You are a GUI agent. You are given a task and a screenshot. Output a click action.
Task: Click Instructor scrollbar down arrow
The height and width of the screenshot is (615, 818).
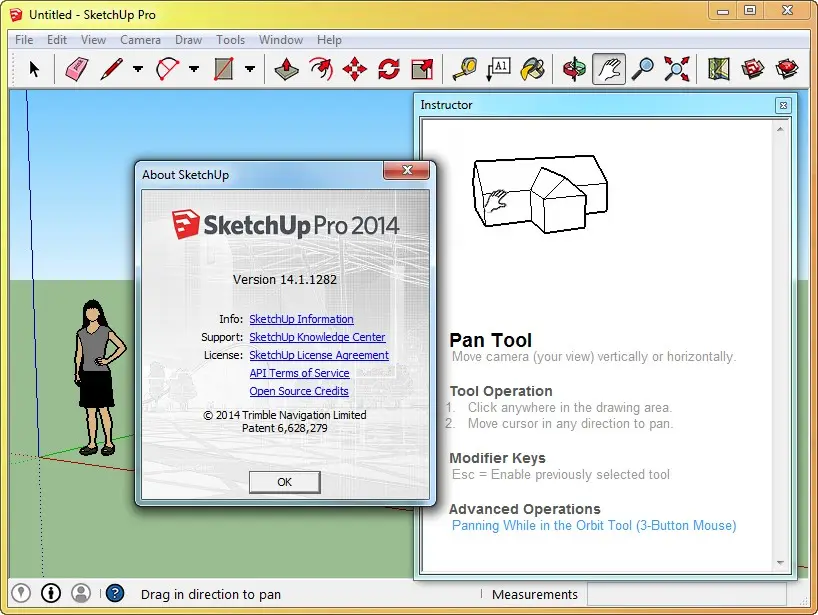click(x=780, y=562)
